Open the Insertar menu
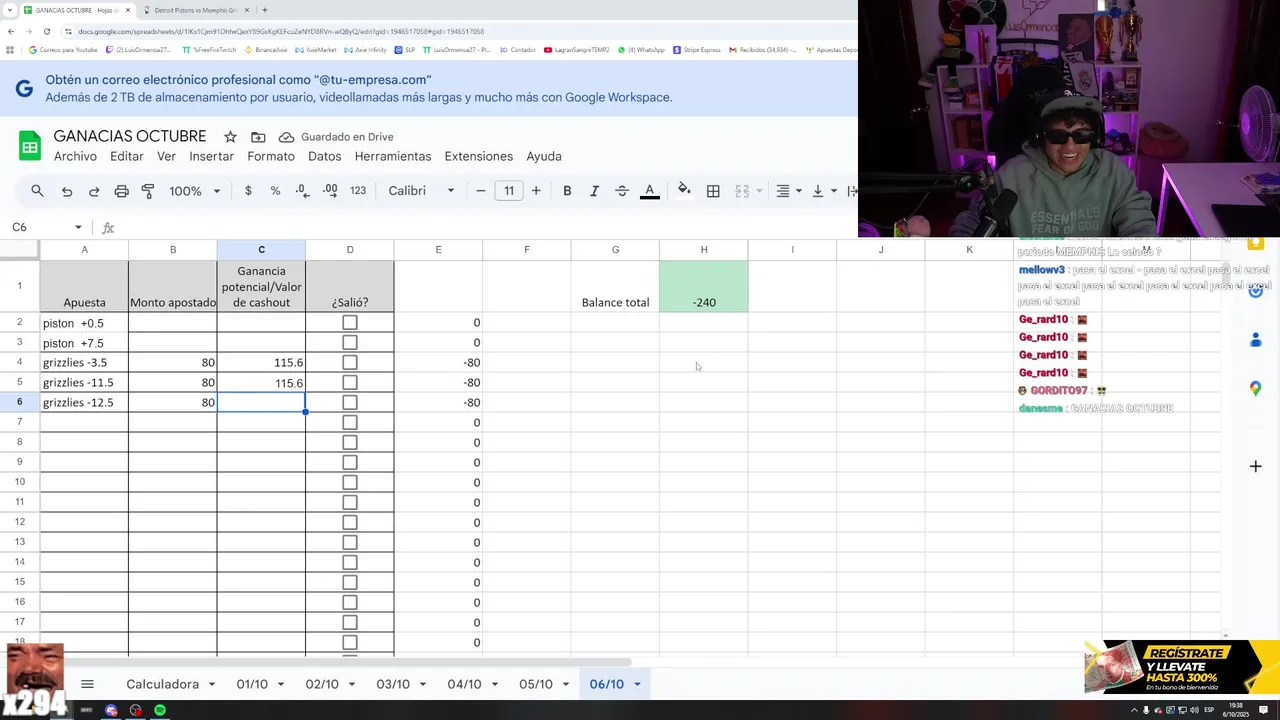 tap(211, 157)
